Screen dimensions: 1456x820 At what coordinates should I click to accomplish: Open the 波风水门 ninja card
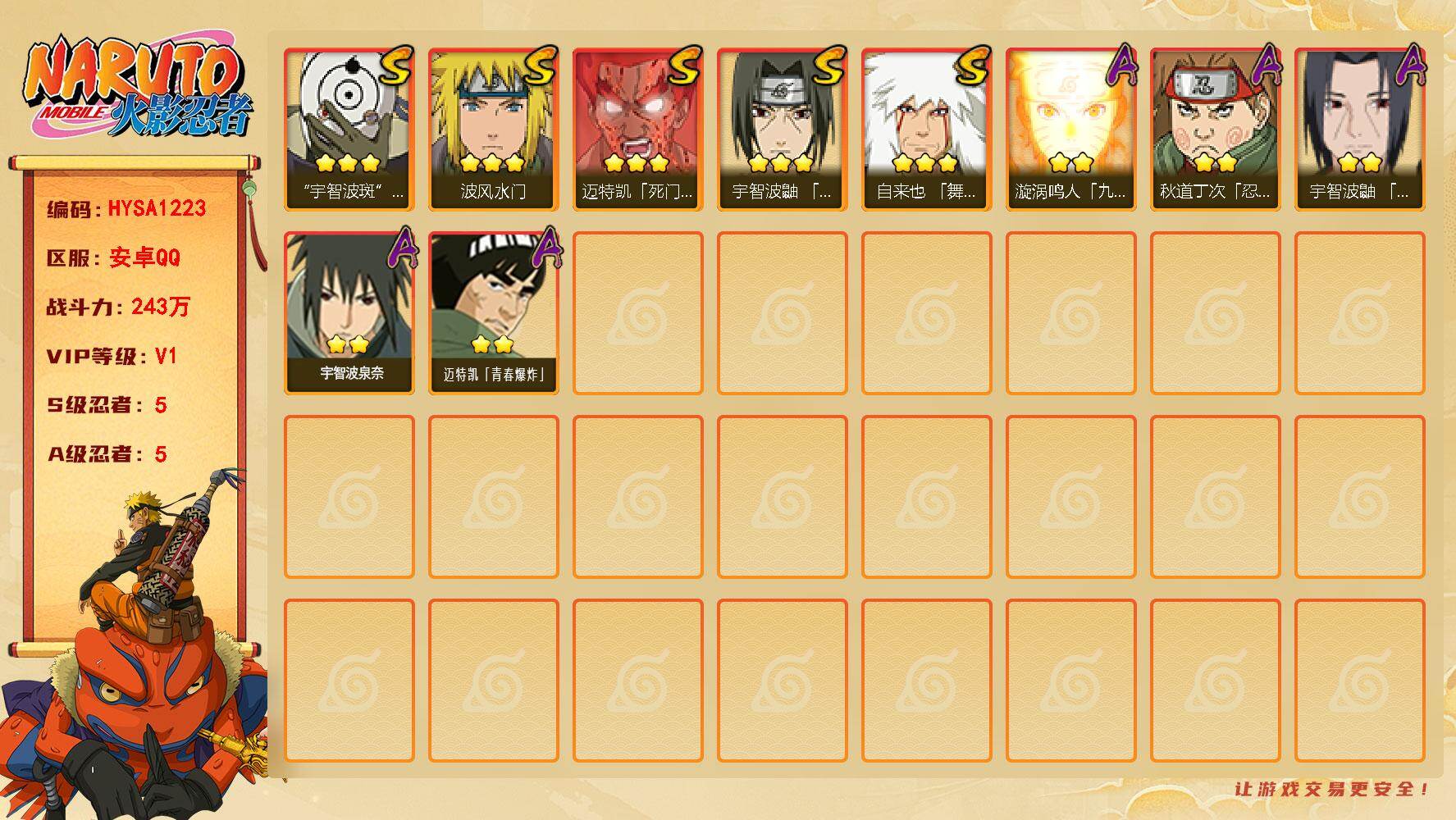tap(494, 130)
